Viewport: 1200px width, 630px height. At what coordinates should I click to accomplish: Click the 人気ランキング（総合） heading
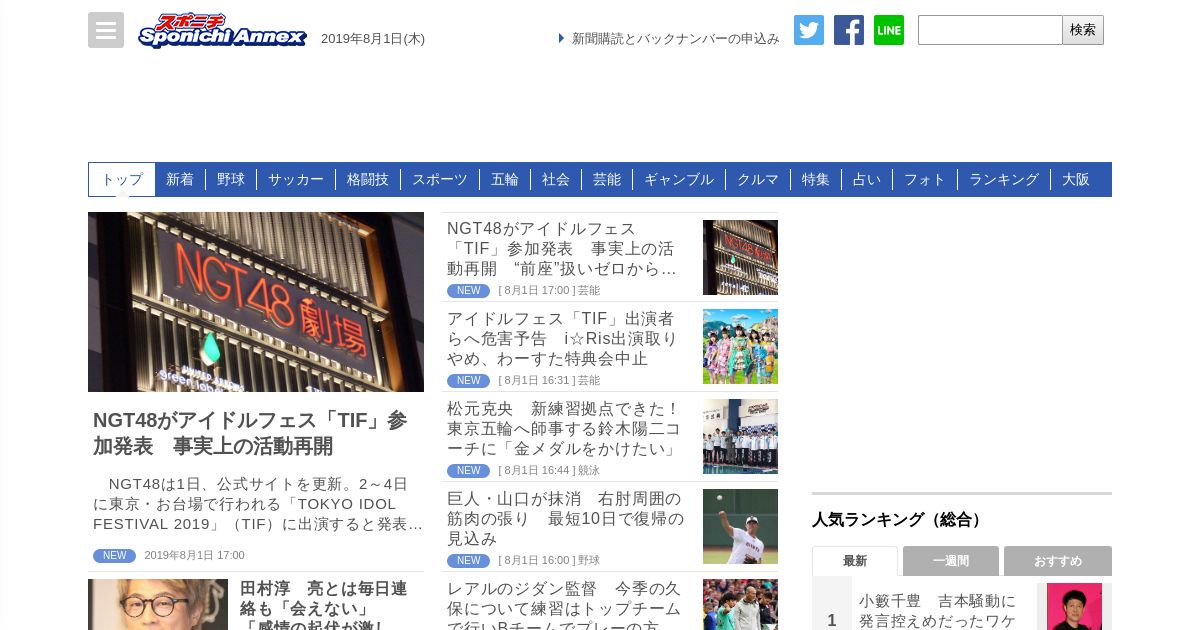[x=900, y=520]
